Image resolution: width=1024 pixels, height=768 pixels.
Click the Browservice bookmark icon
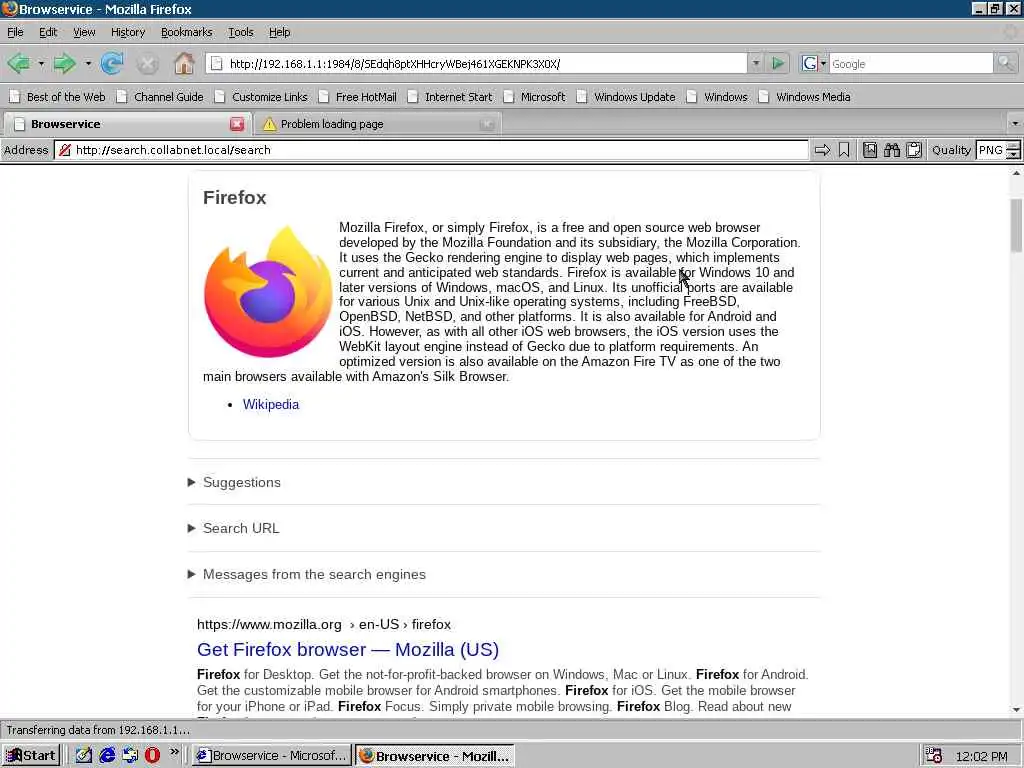coord(844,150)
